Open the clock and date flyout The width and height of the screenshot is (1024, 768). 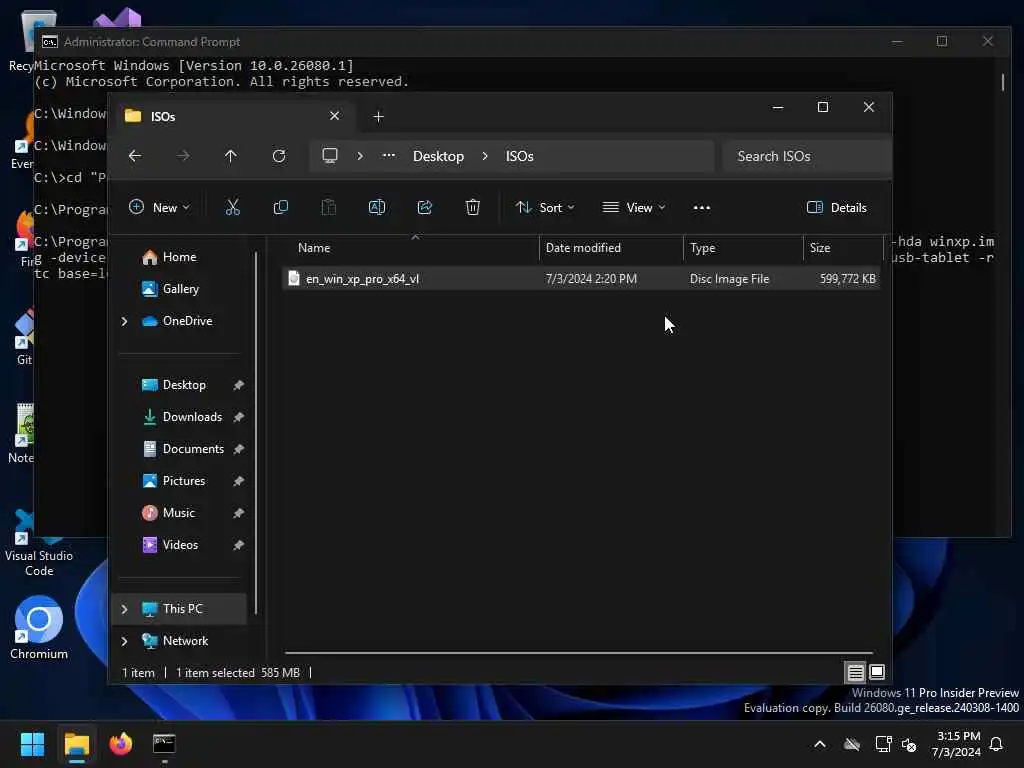[957, 744]
